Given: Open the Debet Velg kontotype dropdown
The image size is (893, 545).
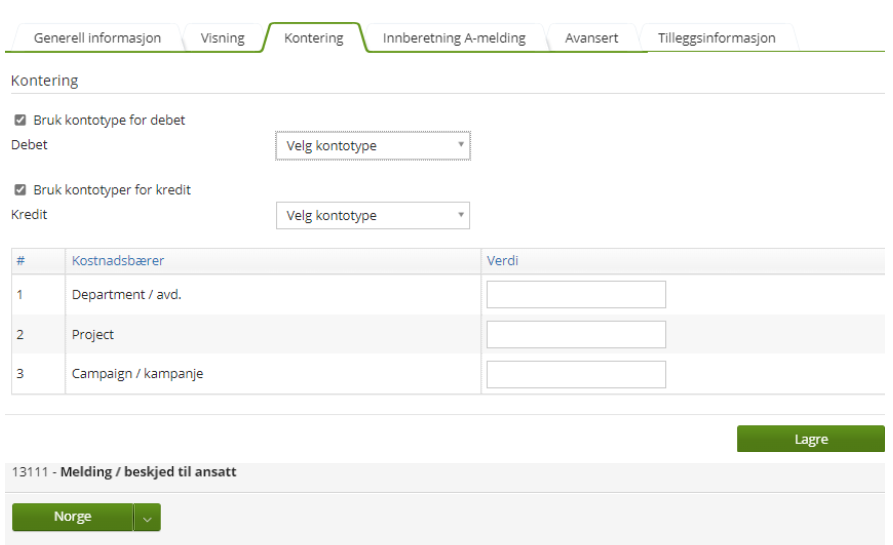Looking at the screenshot, I should pyautogui.click(x=373, y=146).
